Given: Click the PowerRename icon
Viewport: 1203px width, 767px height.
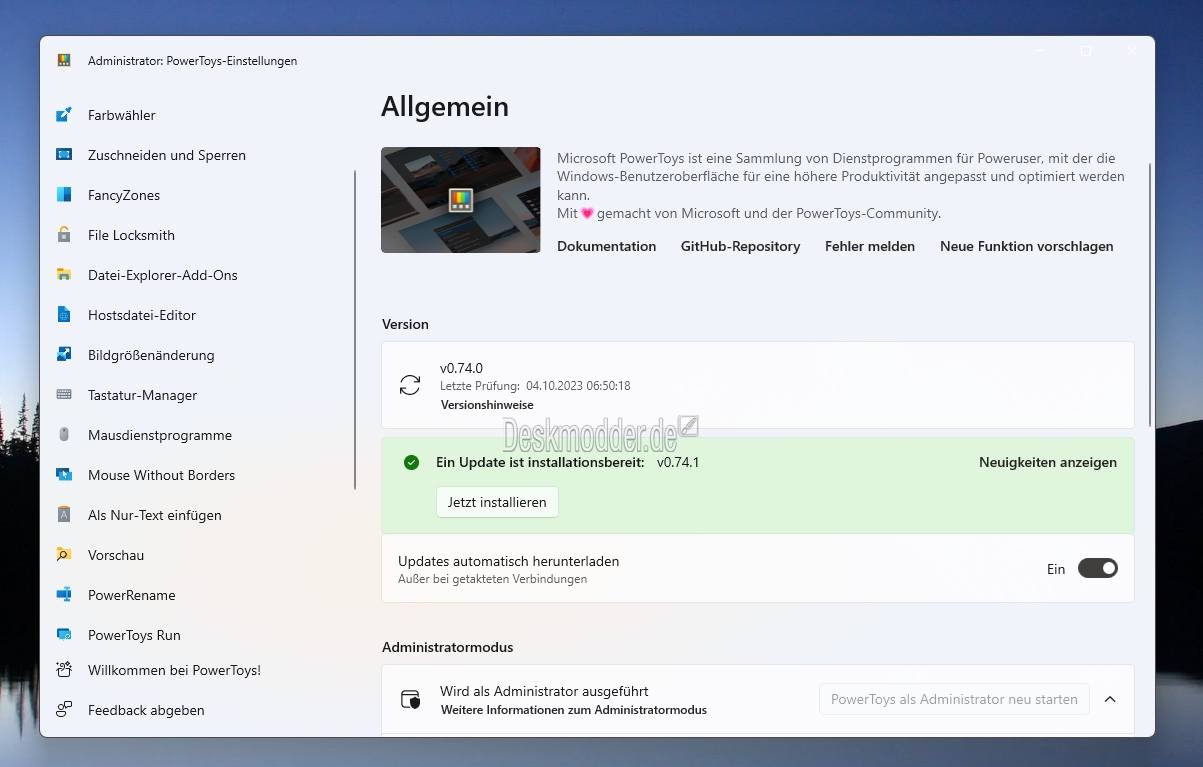Looking at the screenshot, I should coord(64,595).
